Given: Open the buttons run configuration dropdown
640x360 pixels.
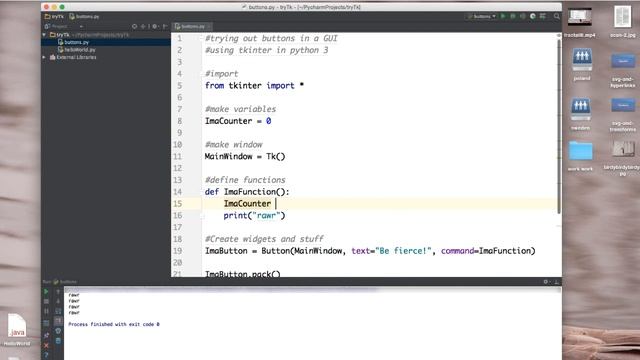Looking at the screenshot, I should (x=482, y=16).
